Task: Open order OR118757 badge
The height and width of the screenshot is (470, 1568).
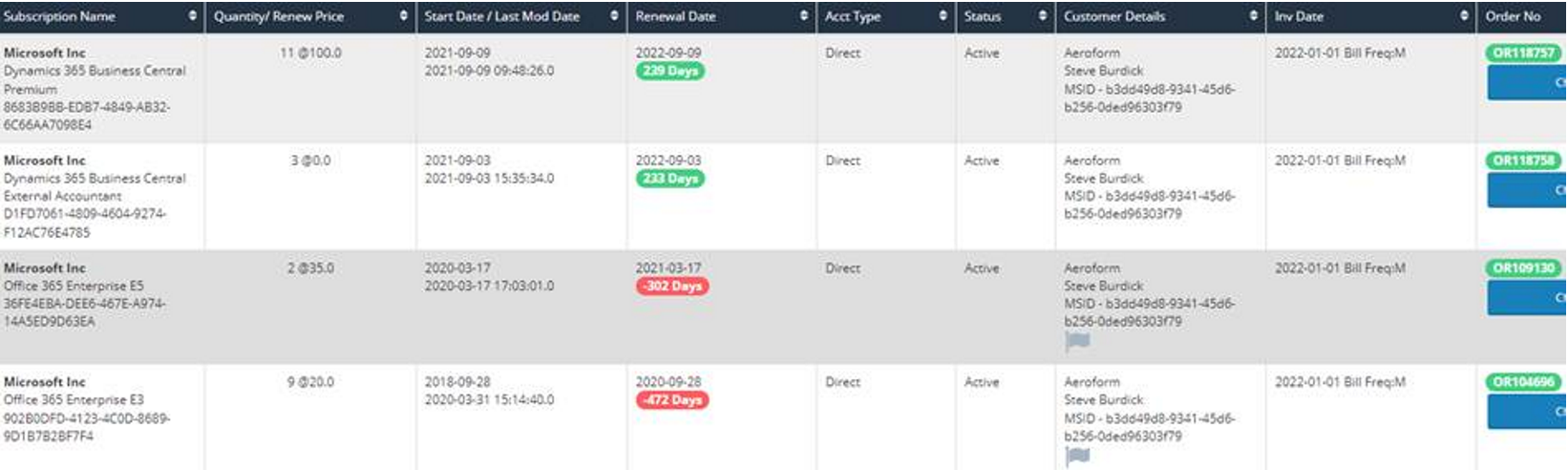Action: tap(1524, 53)
